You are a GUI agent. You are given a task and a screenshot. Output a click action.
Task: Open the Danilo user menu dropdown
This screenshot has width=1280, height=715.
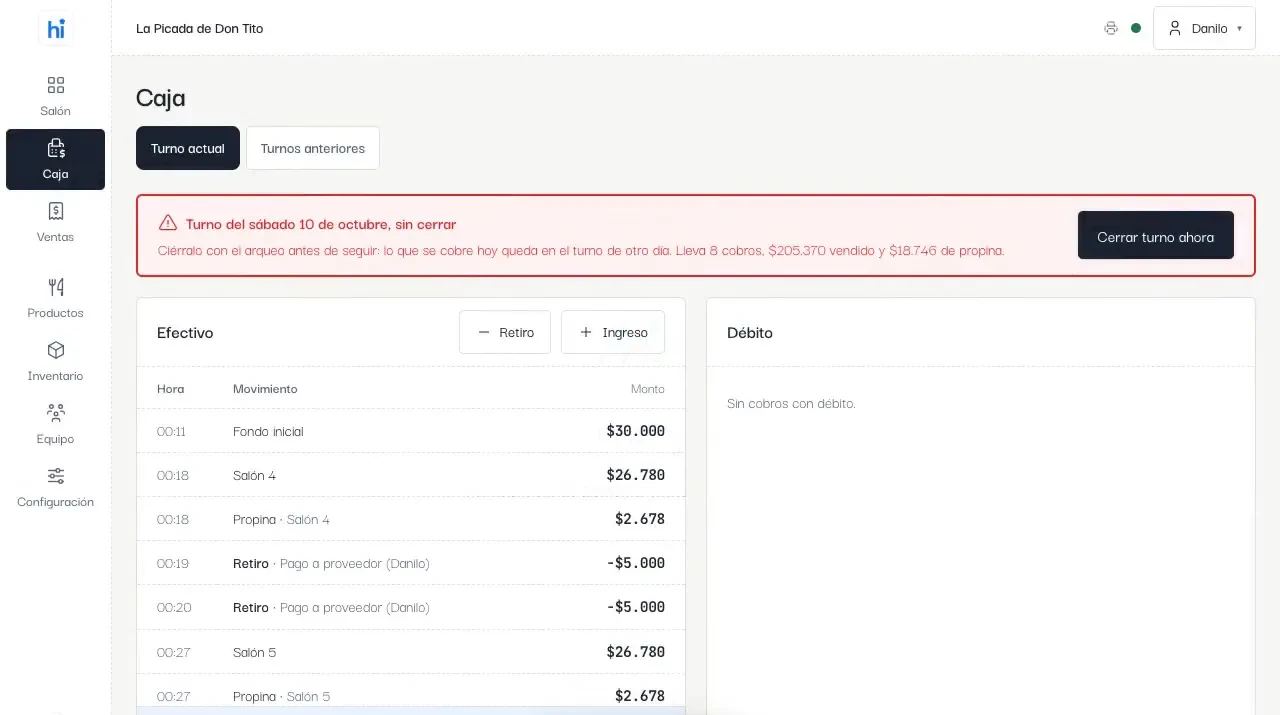click(1204, 28)
